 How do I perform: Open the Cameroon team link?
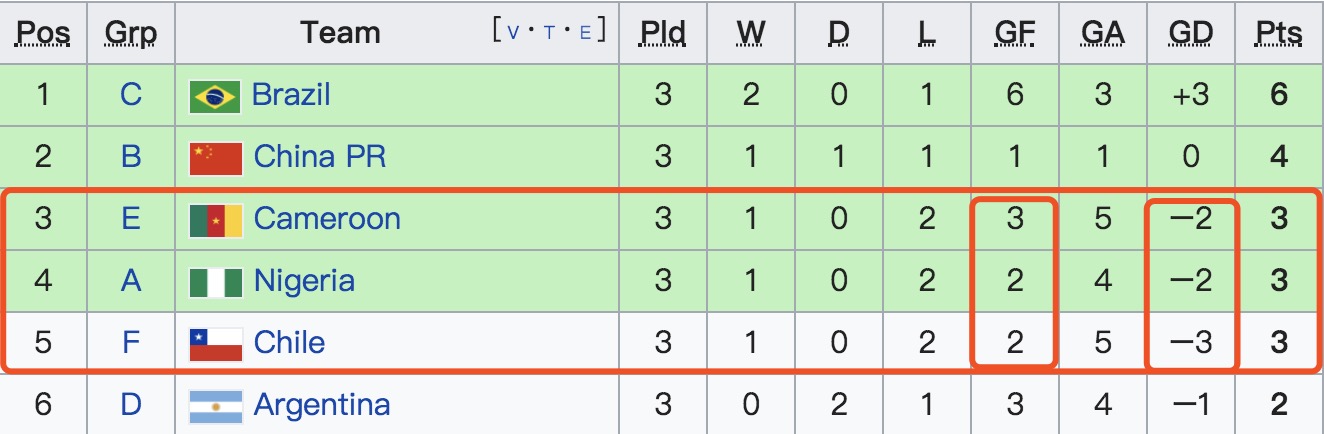pos(327,218)
